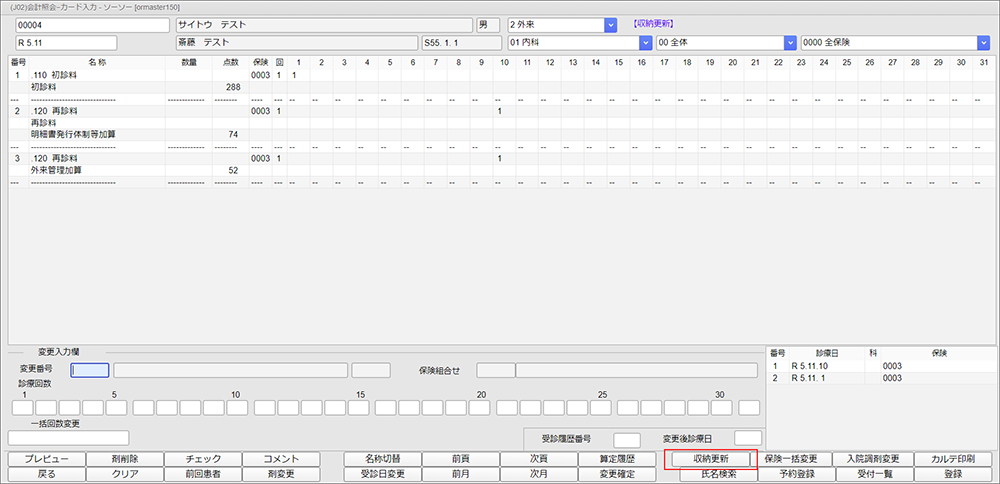Go to next month with 次月
Screen dimensions: 1000x484
[539, 474]
